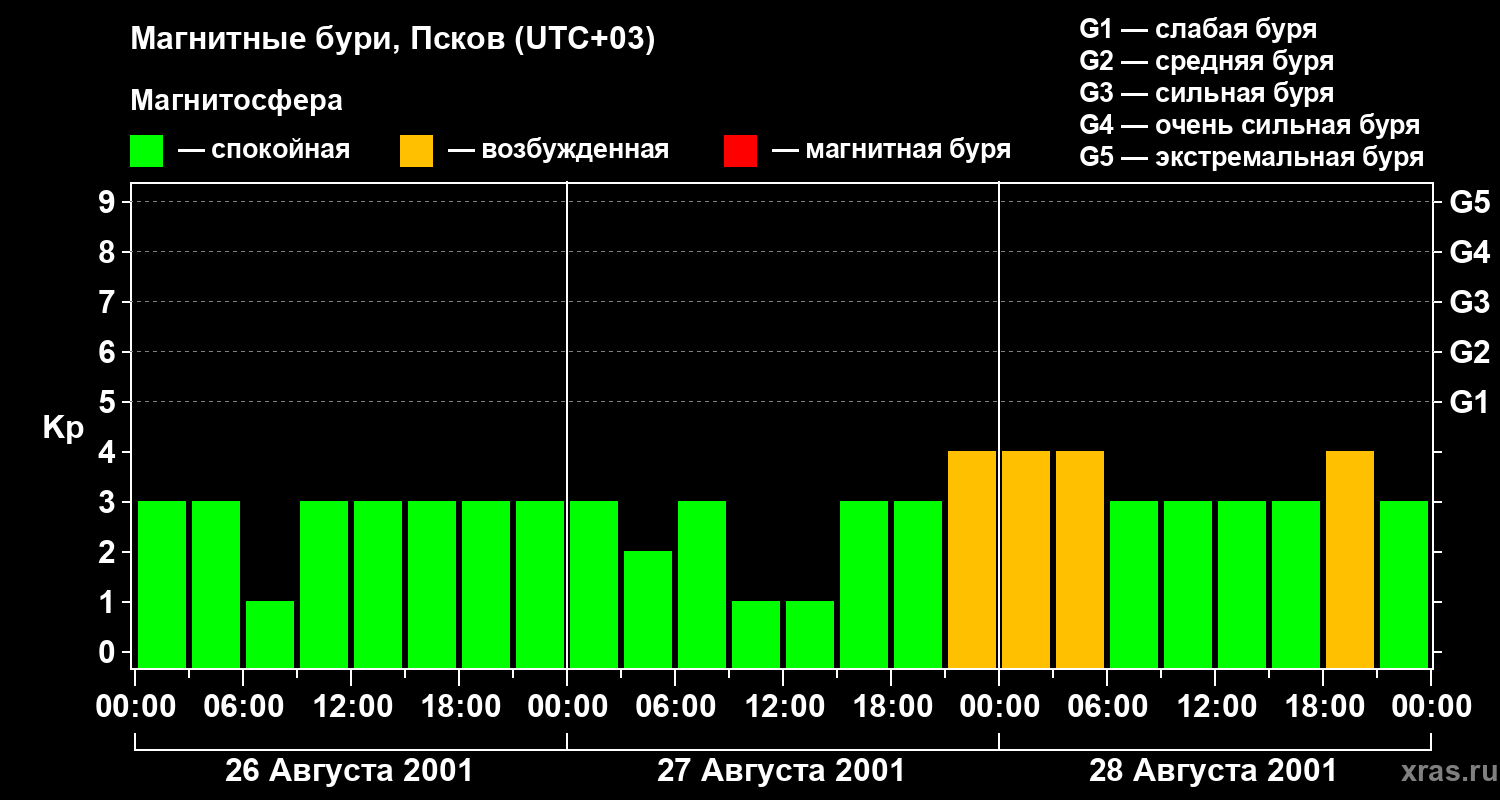Click the green 'спокойная' legend swatch
Screen dimensions: 1500x800
click(x=146, y=151)
